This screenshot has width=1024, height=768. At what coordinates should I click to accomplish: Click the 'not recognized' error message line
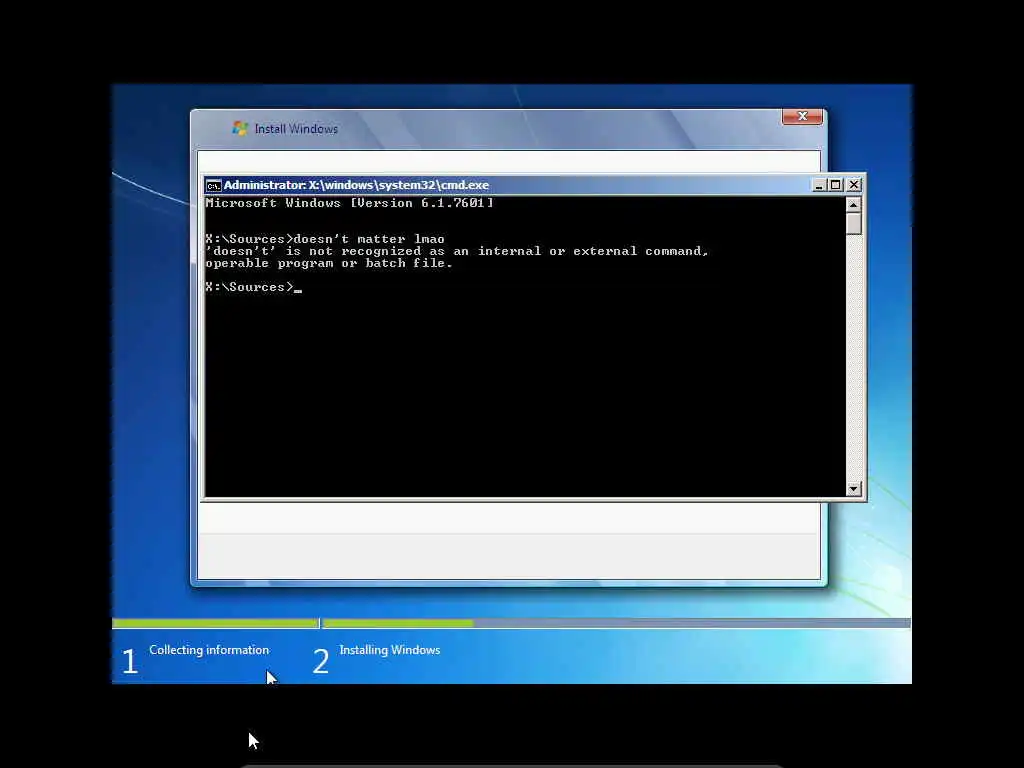point(456,251)
